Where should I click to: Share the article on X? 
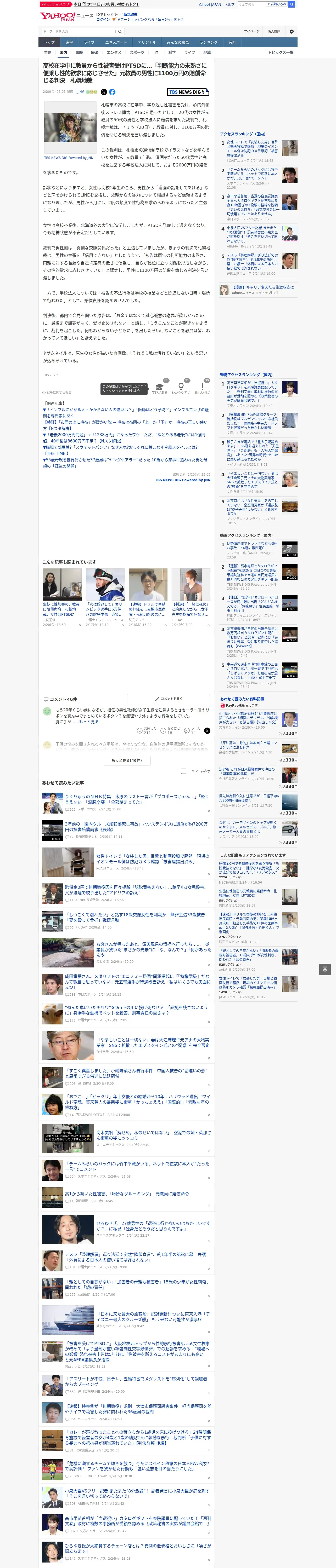click(x=104, y=92)
